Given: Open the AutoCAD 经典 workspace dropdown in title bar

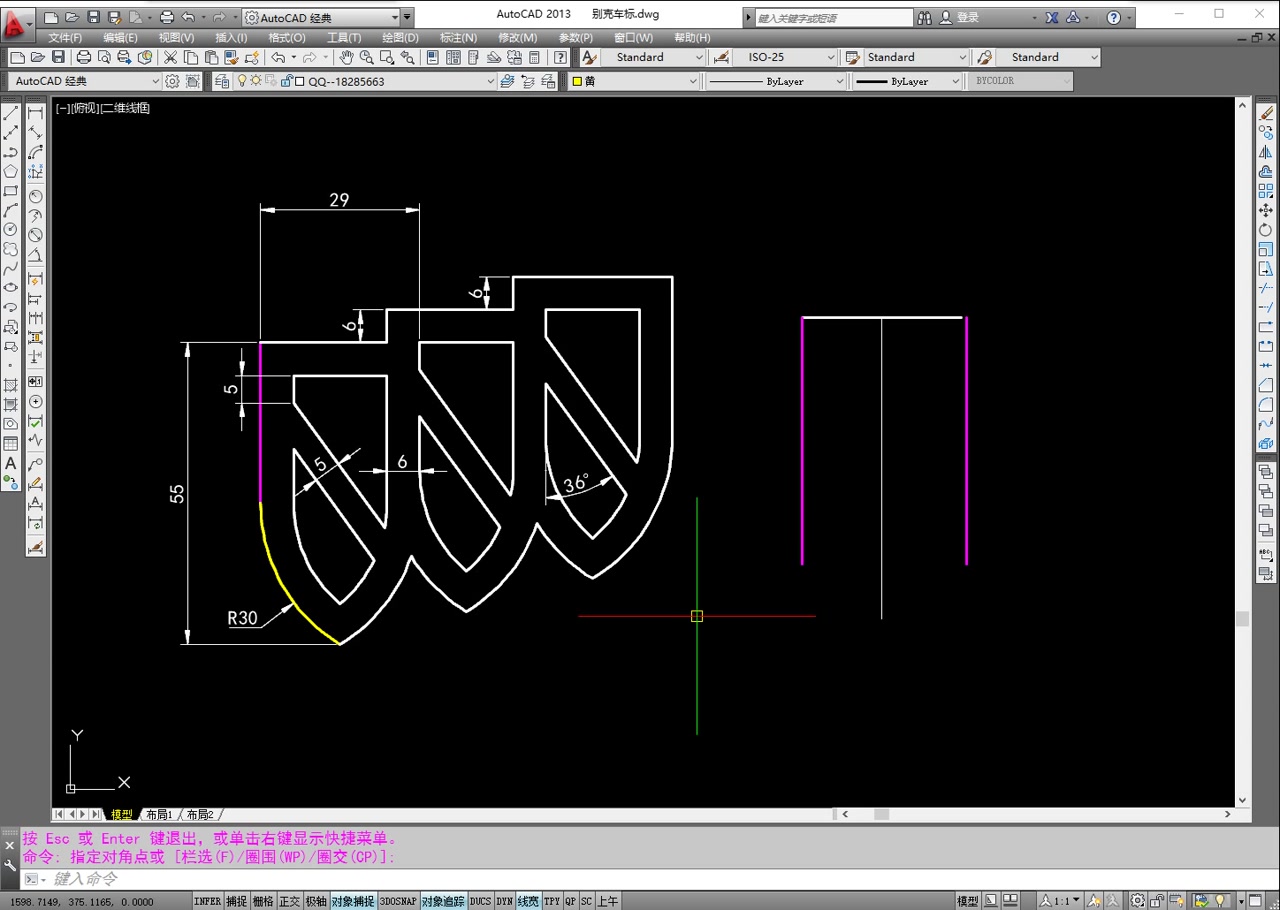Looking at the screenshot, I should pyautogui.click(x=321, y=17).
